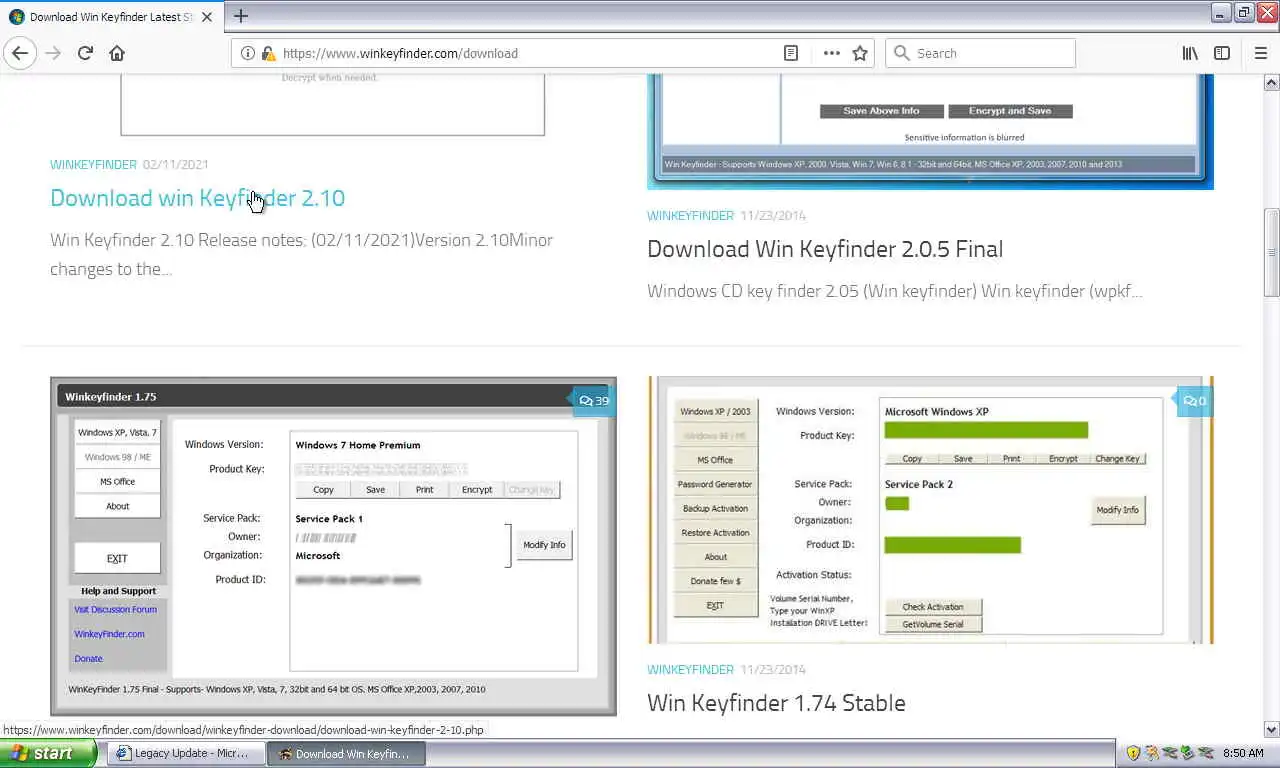Image resolution: width=1280 pixels, height=768 pixels.
Task: Bookmark this page with star icon
Action: 860,53
